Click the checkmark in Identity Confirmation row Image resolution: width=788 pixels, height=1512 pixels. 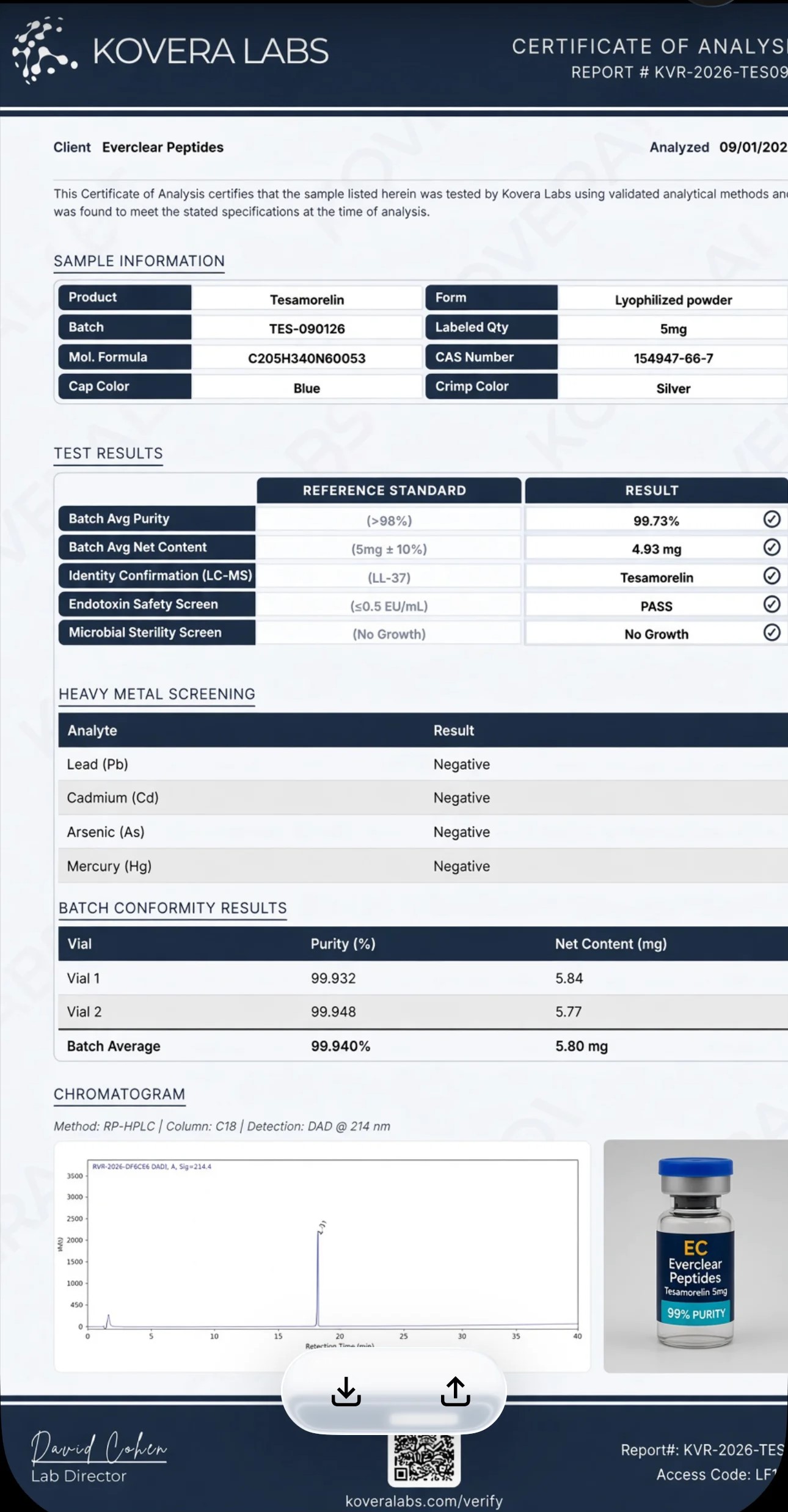(x=772, y=575)
